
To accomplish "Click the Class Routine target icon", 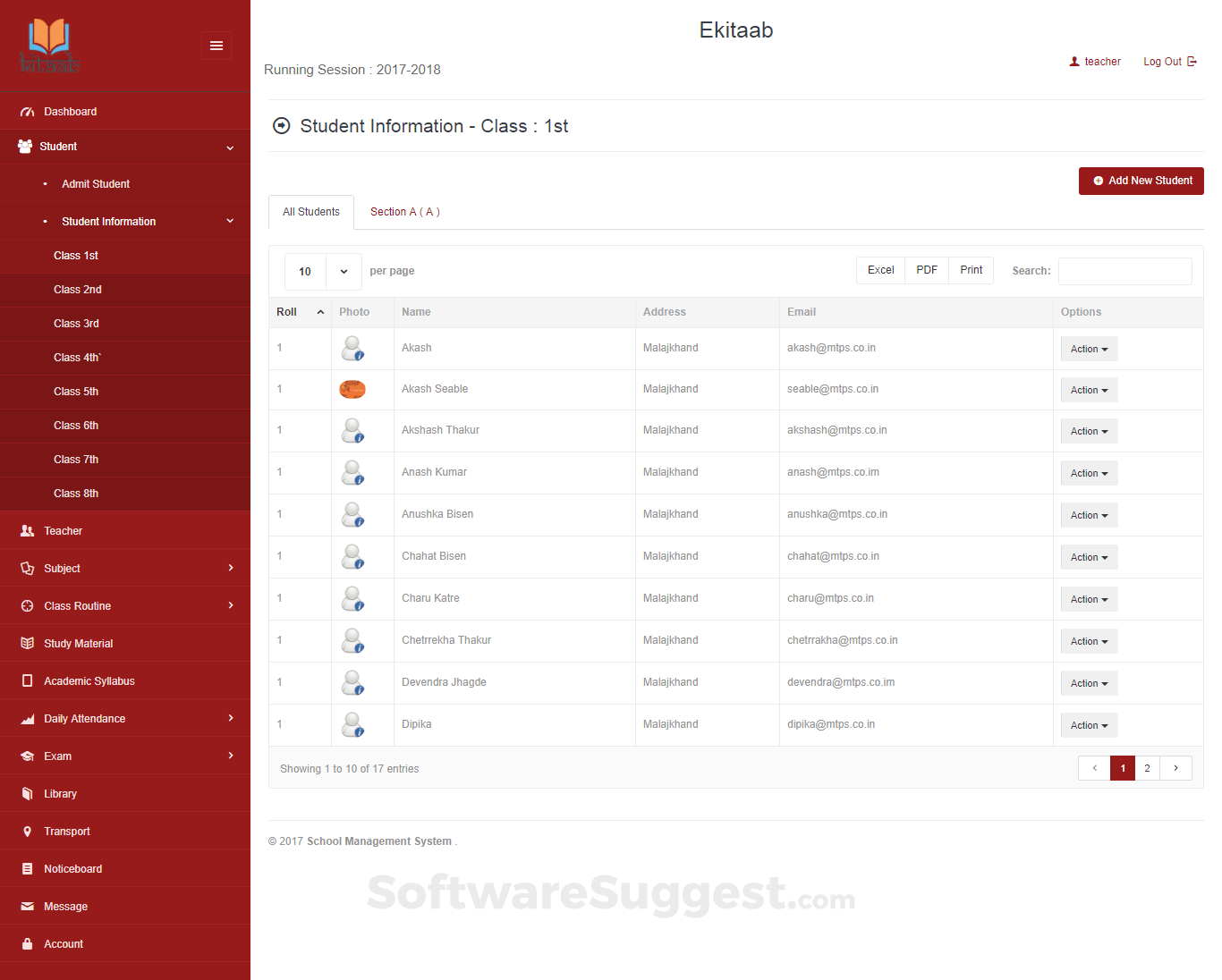I will tap(27, 605).
